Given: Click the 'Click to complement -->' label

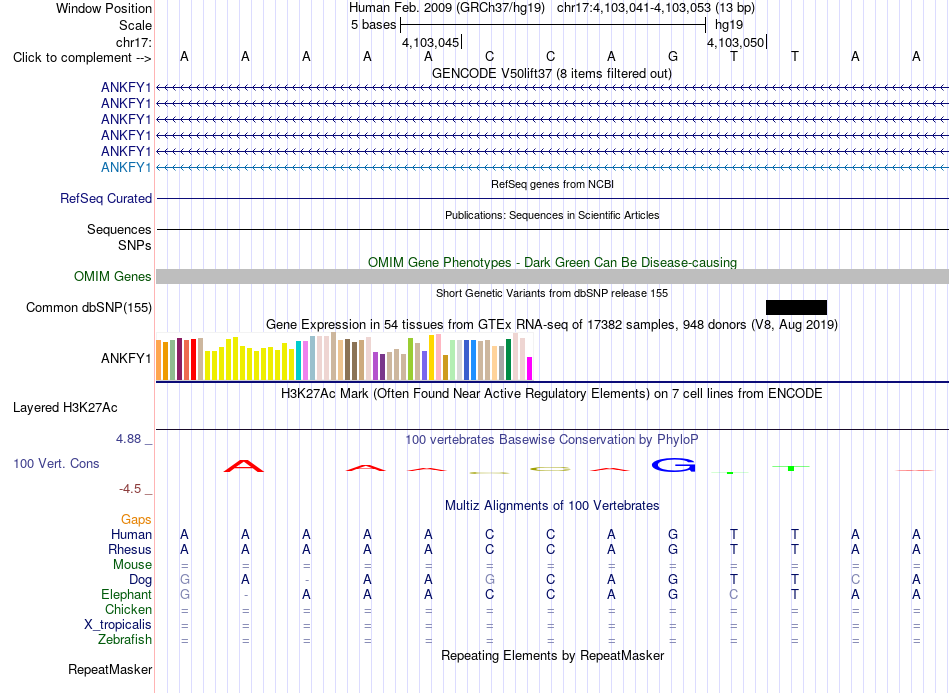Looking at the screenshot, I should [x=82, y=58].
